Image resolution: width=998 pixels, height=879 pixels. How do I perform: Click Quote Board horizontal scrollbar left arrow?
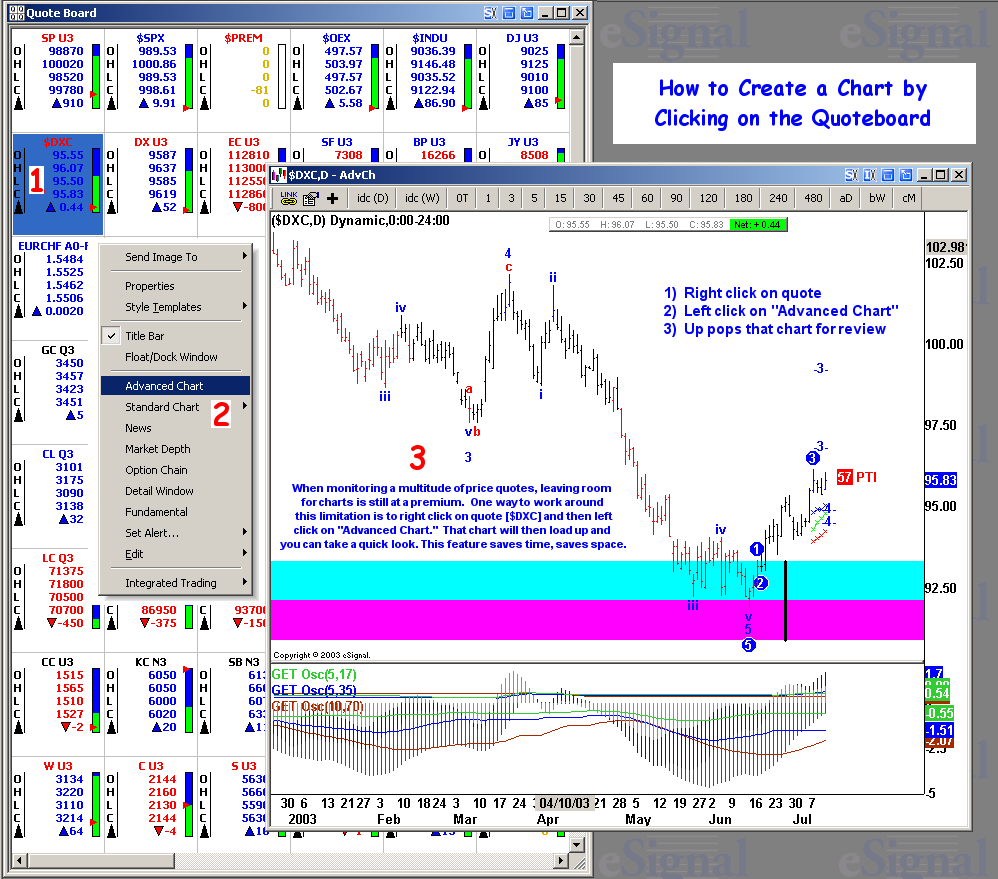19,861
